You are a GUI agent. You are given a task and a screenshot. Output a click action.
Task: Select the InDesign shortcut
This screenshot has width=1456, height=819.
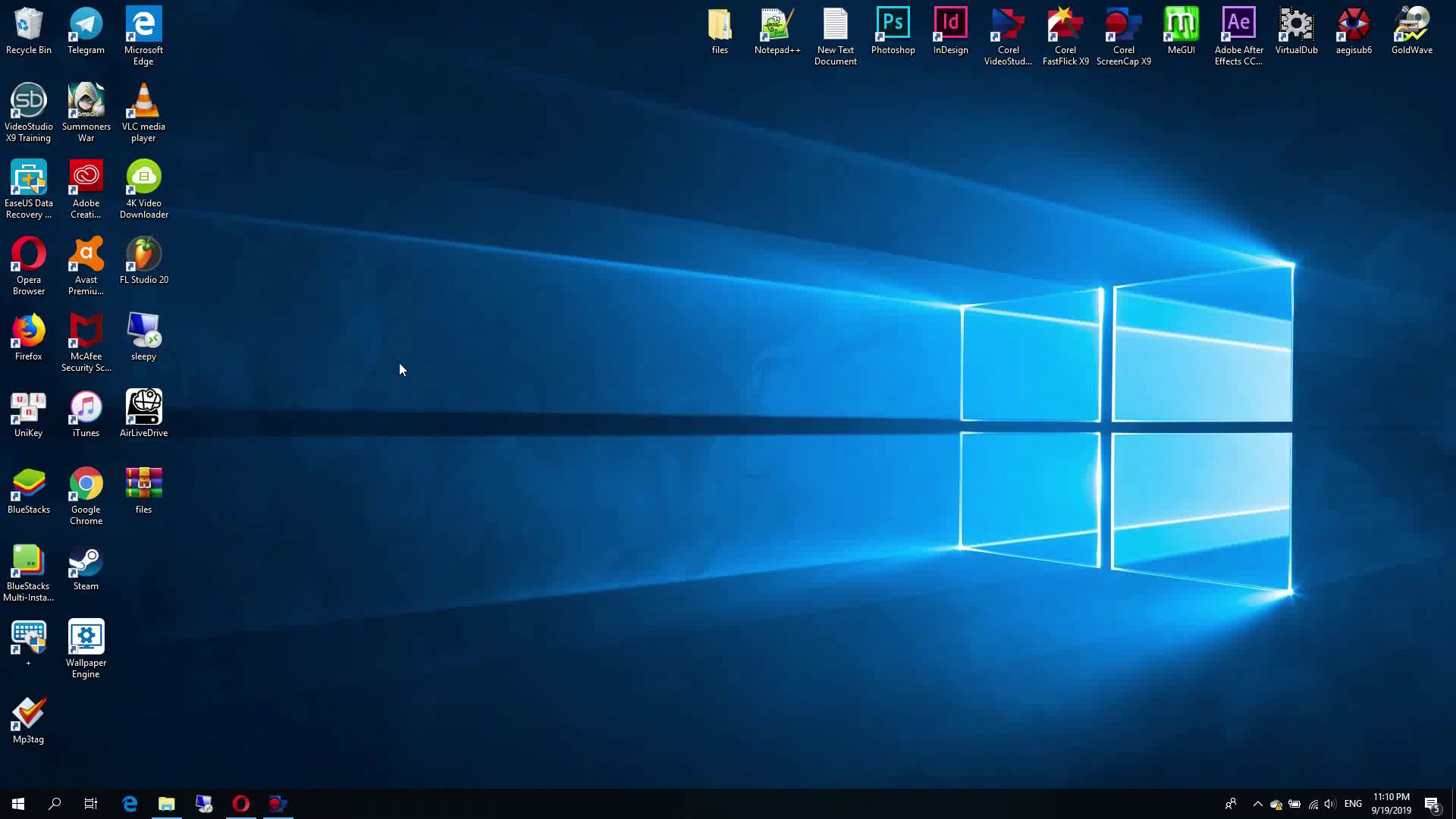[x=950, y=31]
